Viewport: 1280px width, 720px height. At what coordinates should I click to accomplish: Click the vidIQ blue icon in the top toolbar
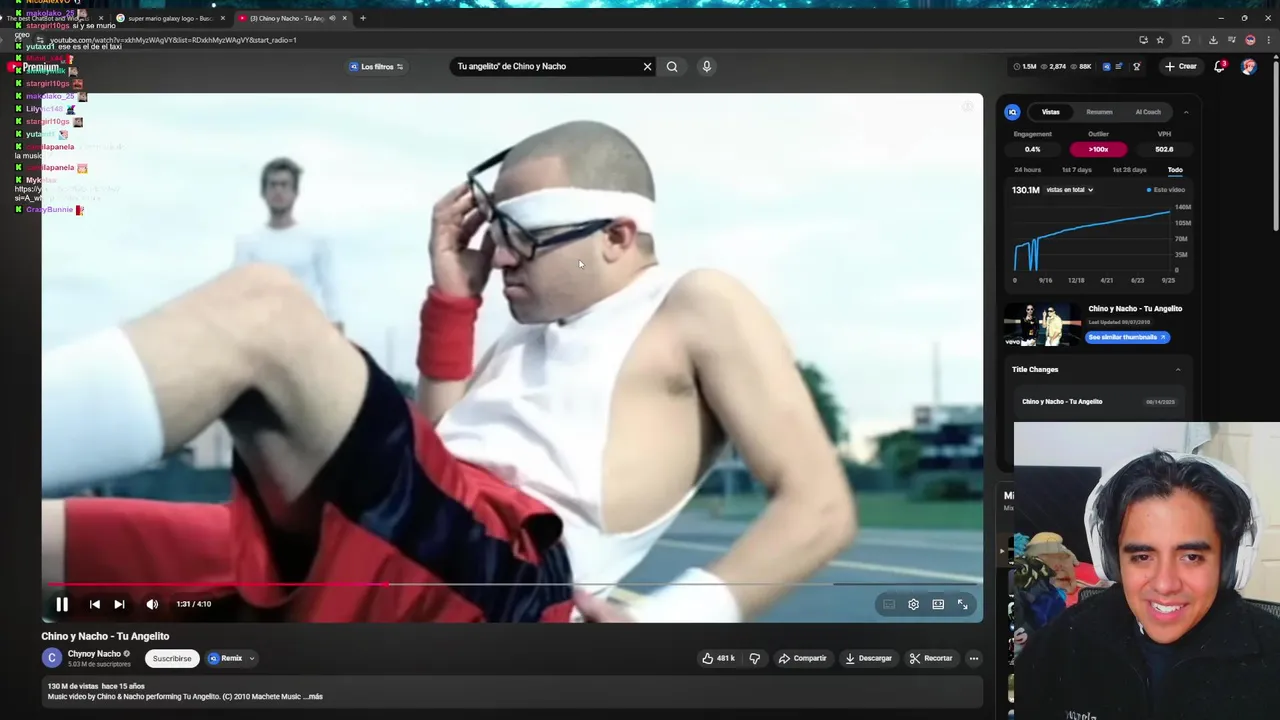(1106, 67)
